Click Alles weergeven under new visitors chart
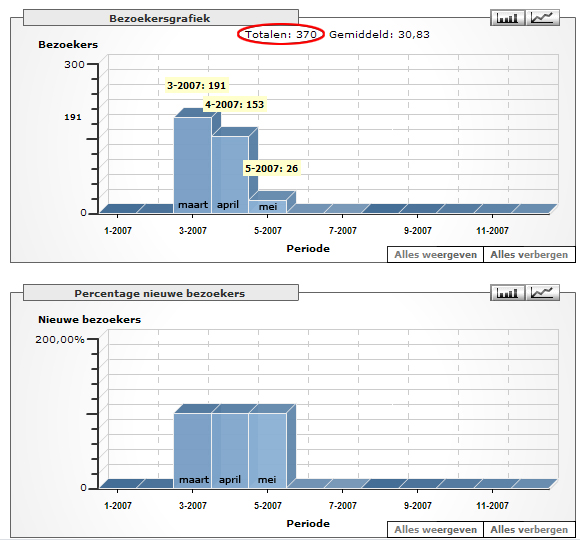This screenshot has height=540, width=580. pos(435,529)
